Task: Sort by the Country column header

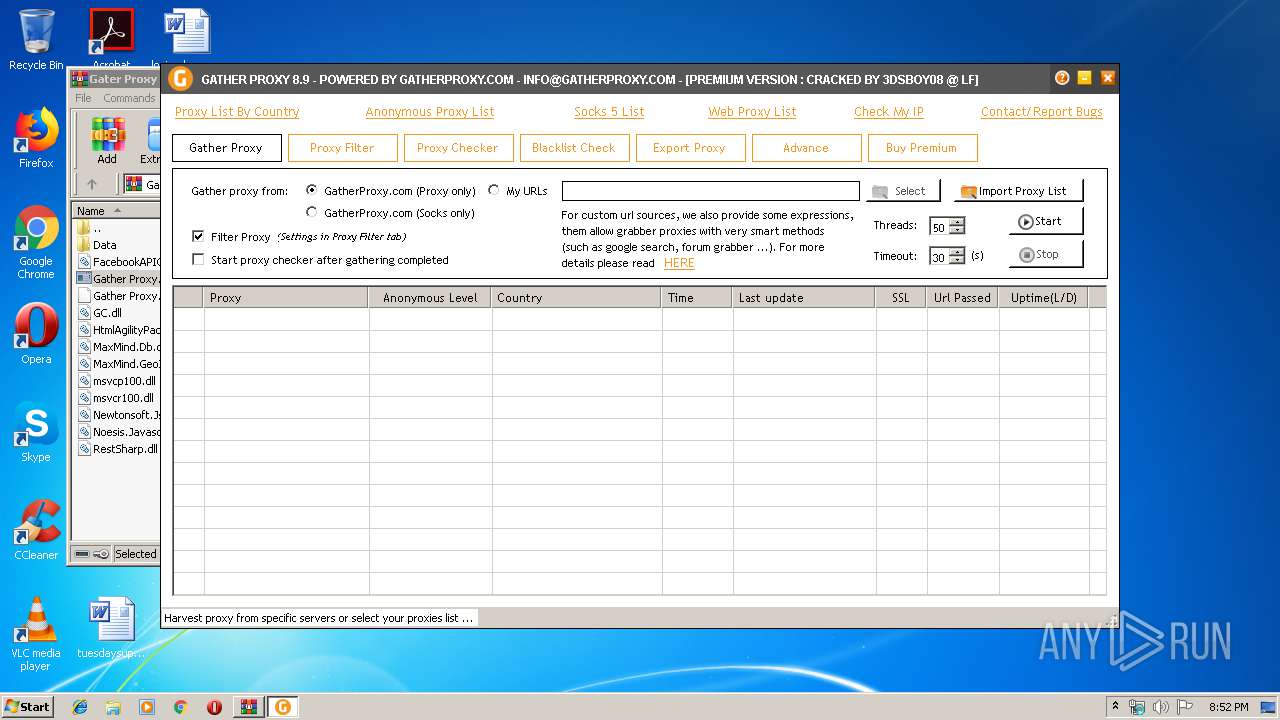Action: coord(576,297)
